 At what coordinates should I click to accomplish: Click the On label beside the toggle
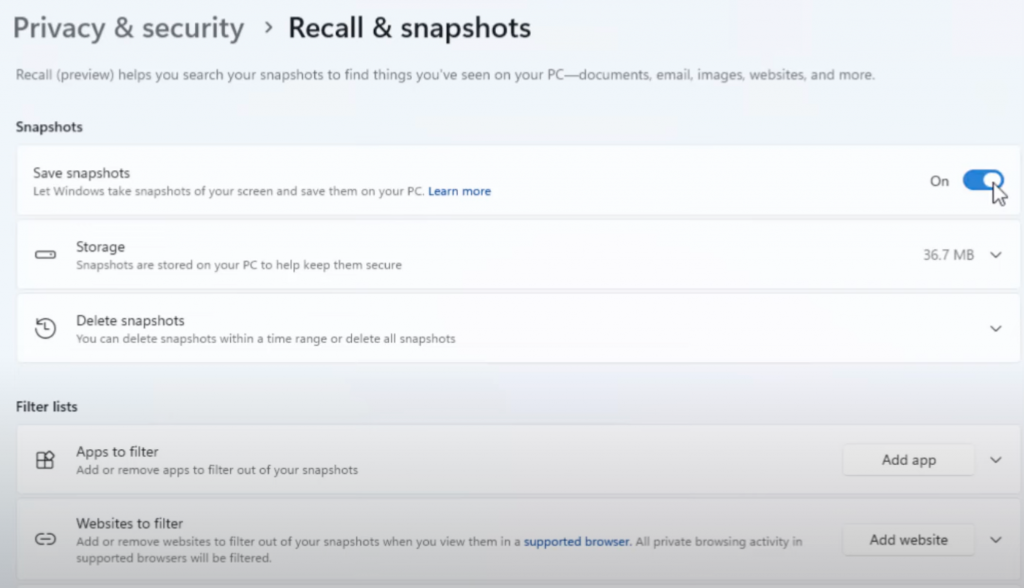click(939, 181)
